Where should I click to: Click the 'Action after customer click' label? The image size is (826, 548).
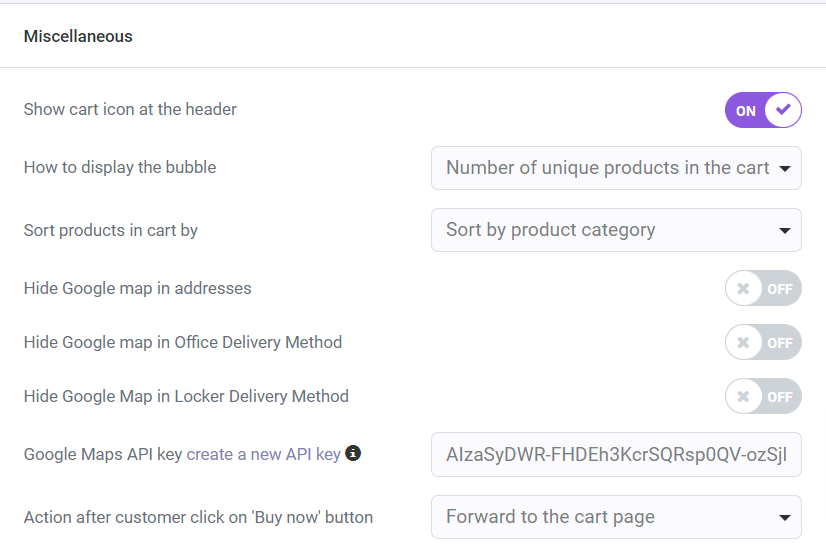198,517
